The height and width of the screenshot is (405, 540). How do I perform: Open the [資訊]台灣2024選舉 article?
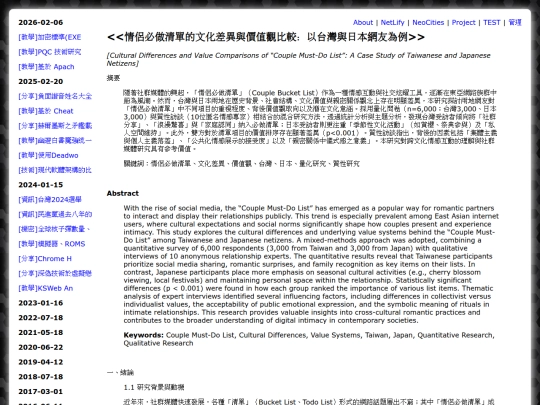[50, 200]
